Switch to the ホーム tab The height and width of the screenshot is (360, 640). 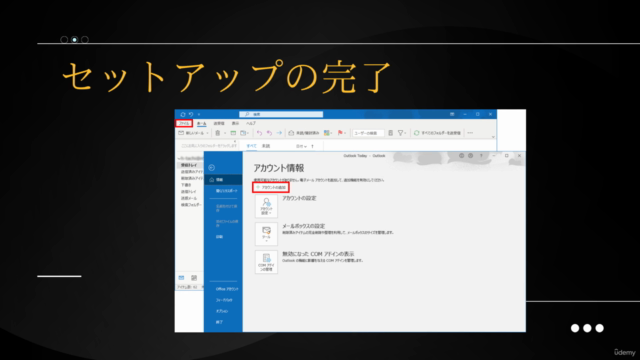click(x=202, y=123)
